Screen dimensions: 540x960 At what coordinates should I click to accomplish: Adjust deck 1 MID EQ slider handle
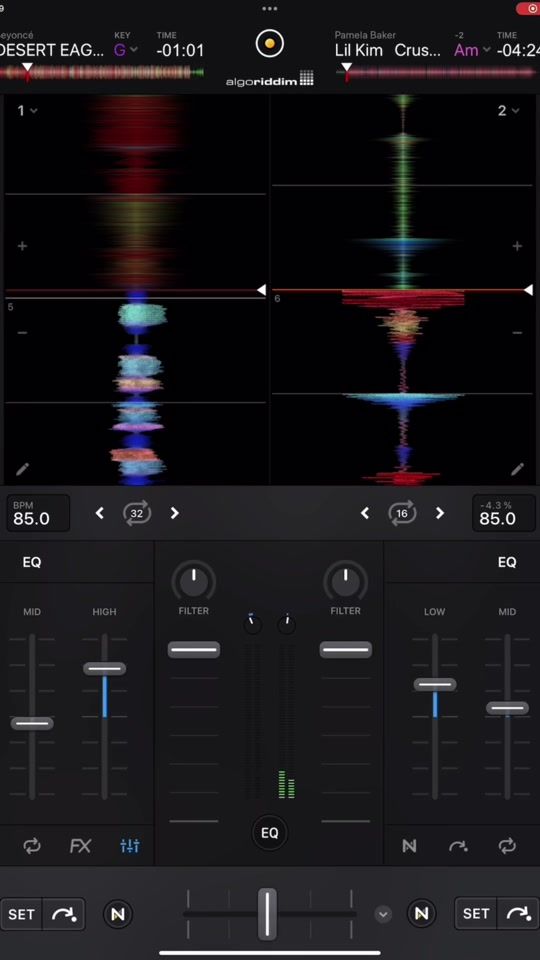click(x=32, y=723)
